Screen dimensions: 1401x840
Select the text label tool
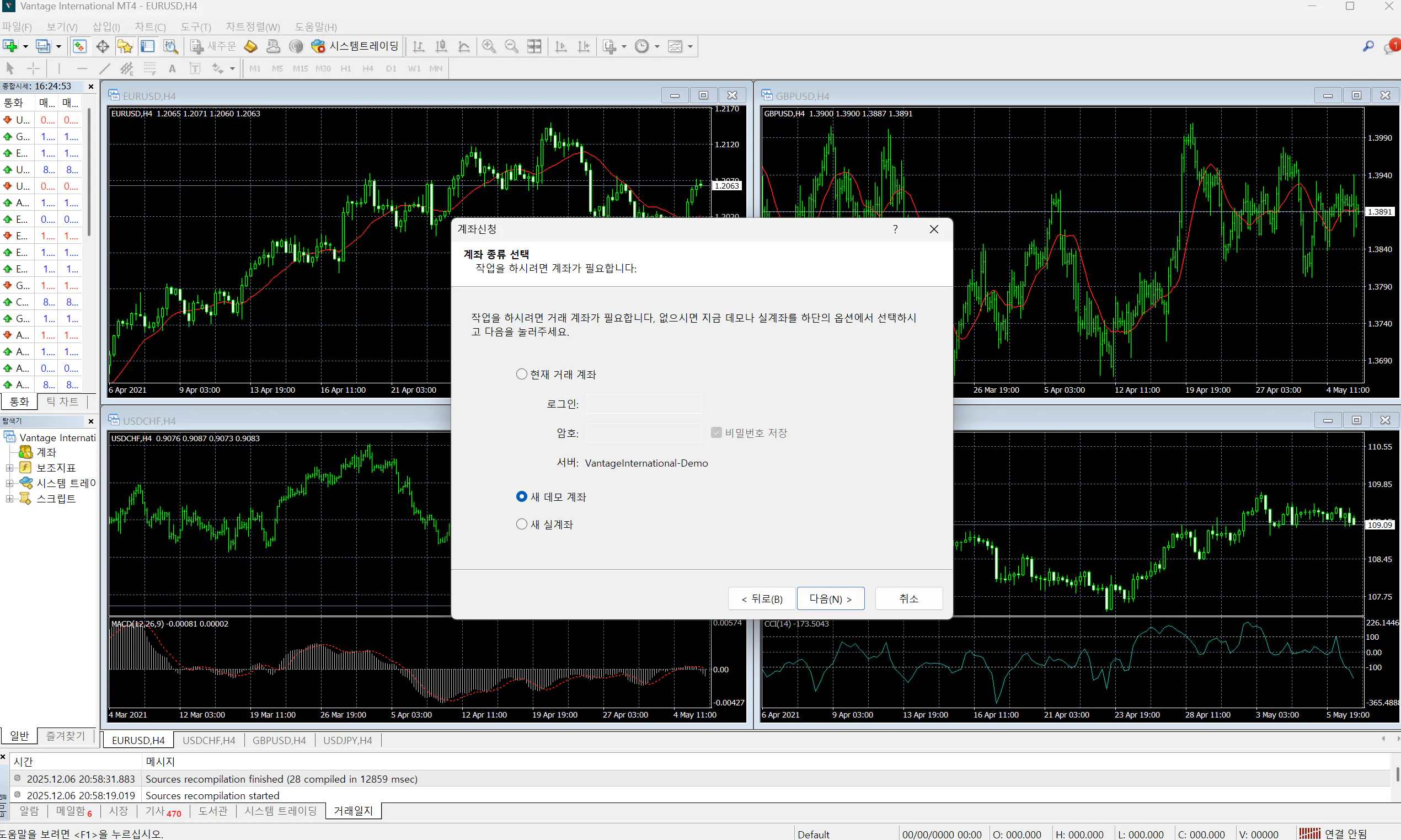tap(195, 68)
